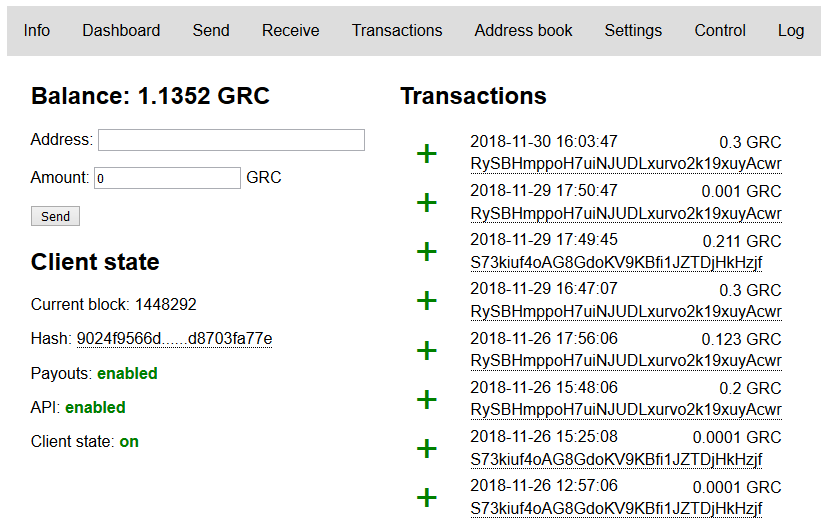Click the plus icon for 2018-11-29 17:50:47 transaction
This screenshot has height=529, width=832.
pos(427,203)
